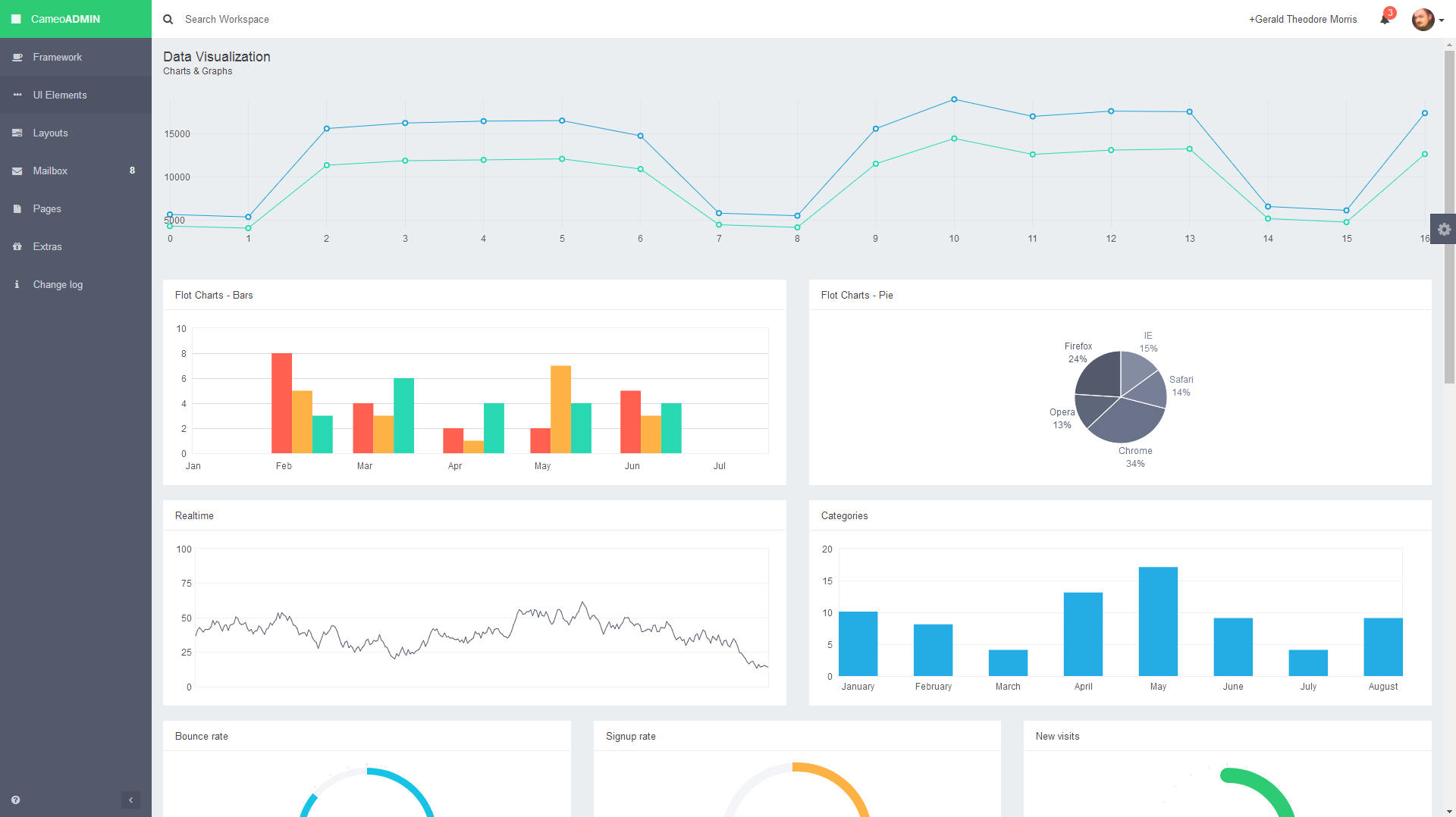Click the Mailbox unread count 8
This screenshot has width=1456, height=817.
132,171
